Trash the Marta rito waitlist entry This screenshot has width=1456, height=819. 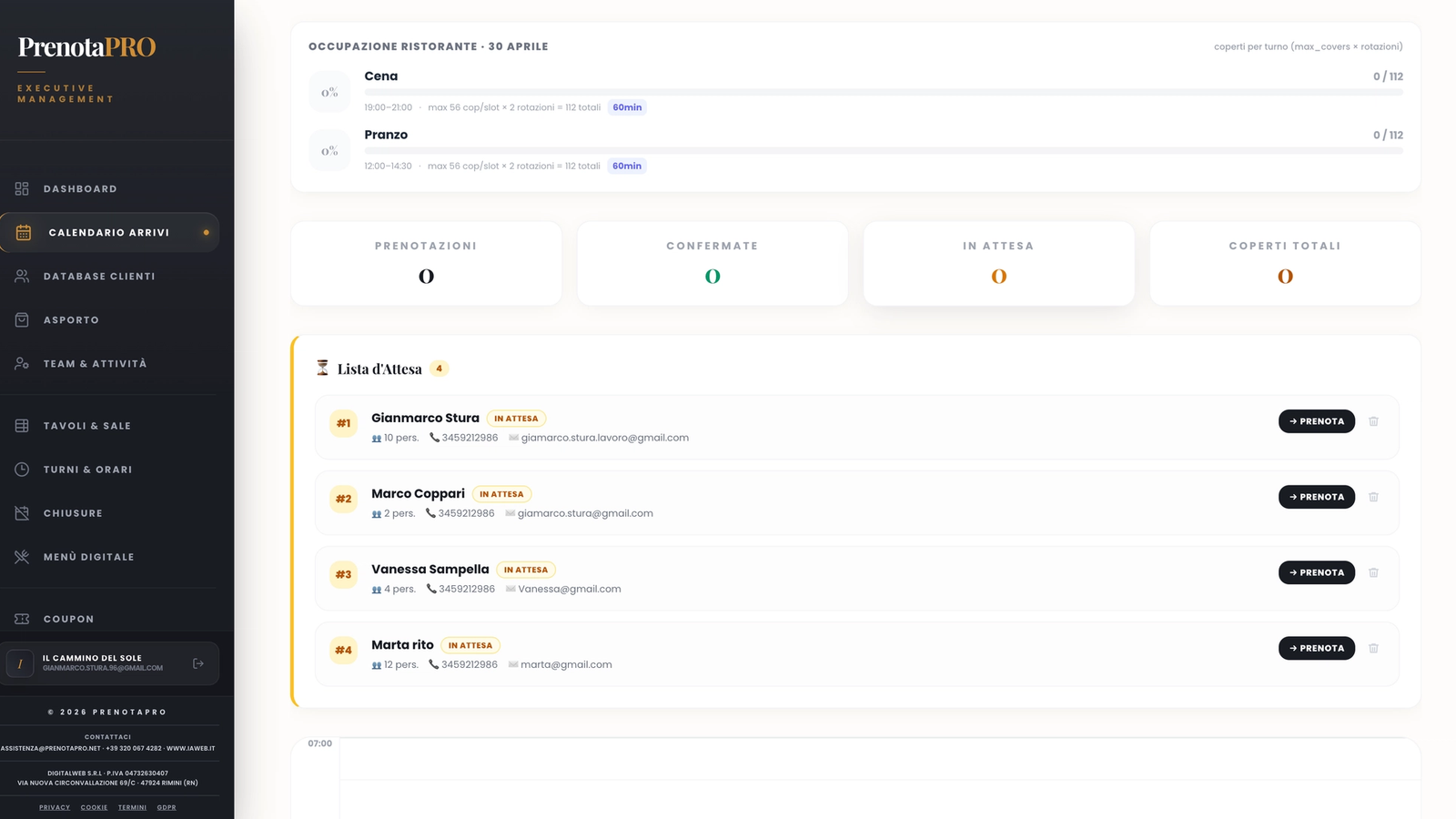pyautogui.click(x=1374, y=648)
